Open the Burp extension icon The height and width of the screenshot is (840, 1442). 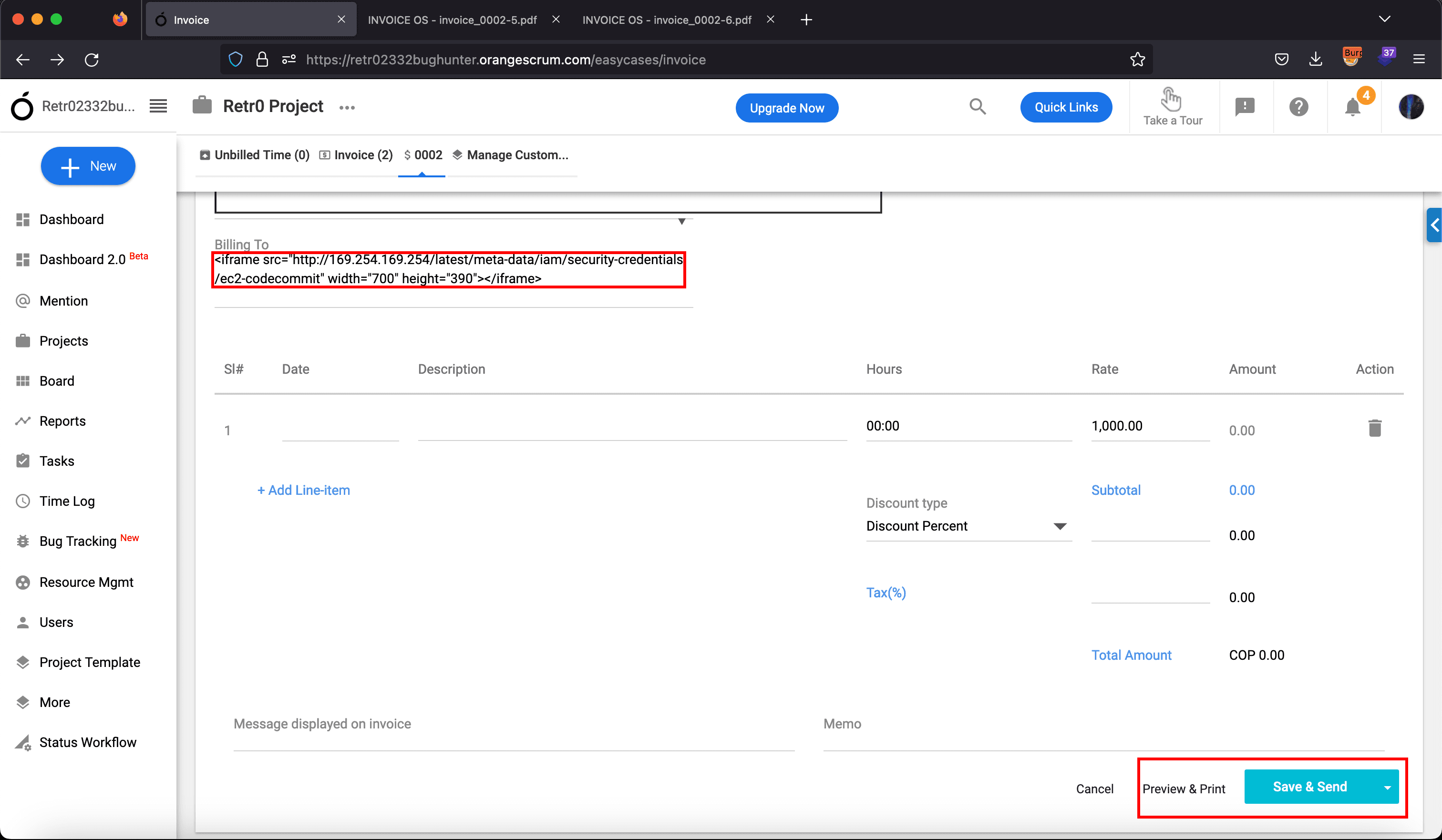coord(1351,57)
